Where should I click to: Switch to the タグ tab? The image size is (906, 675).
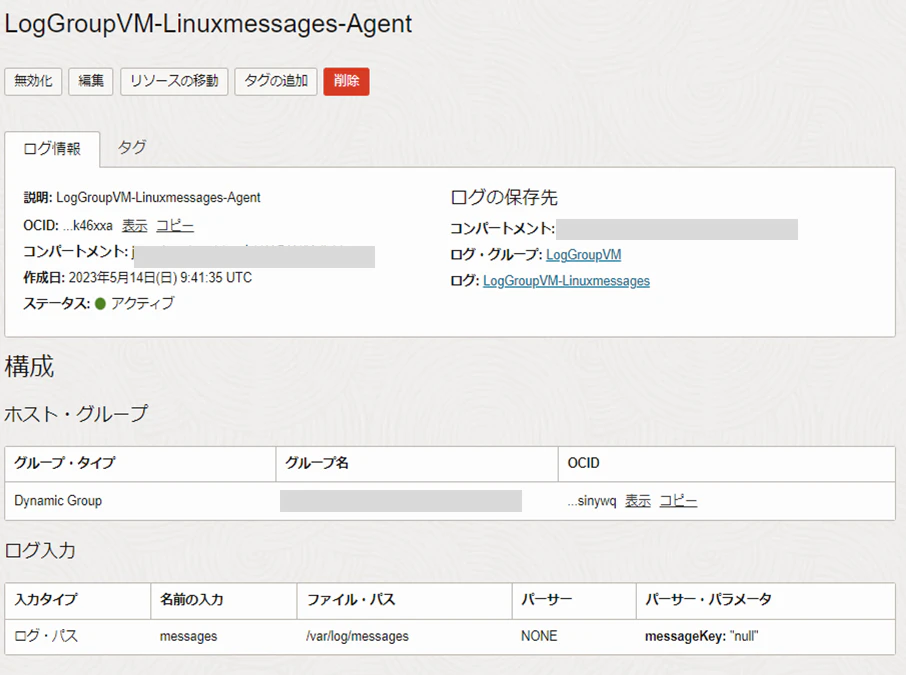point(132,148)
